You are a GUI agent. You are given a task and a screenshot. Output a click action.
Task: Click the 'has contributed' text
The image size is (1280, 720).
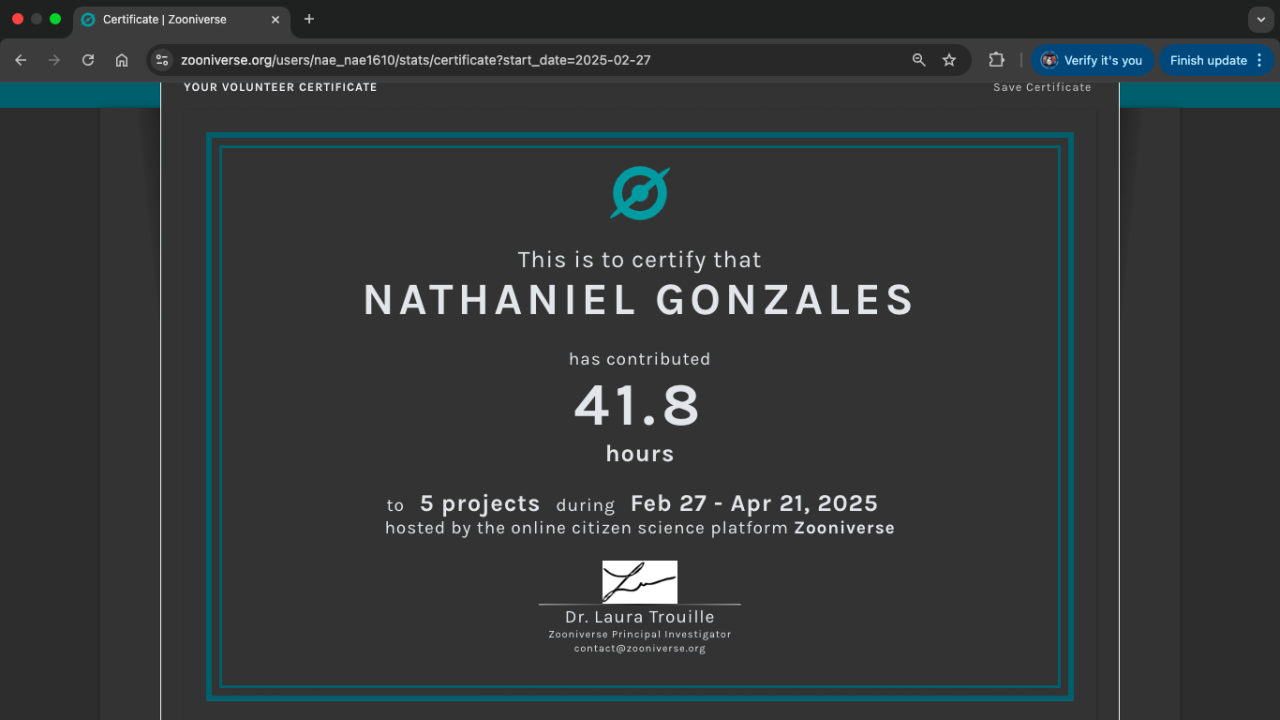pyautogui.click(x=640, y=359)
